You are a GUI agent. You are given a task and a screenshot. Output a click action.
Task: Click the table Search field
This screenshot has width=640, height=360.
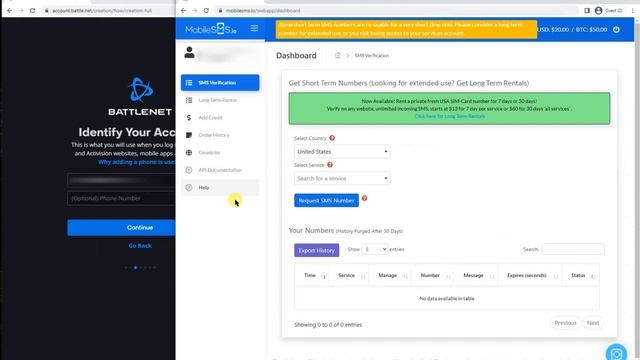(x=573, y=249)
